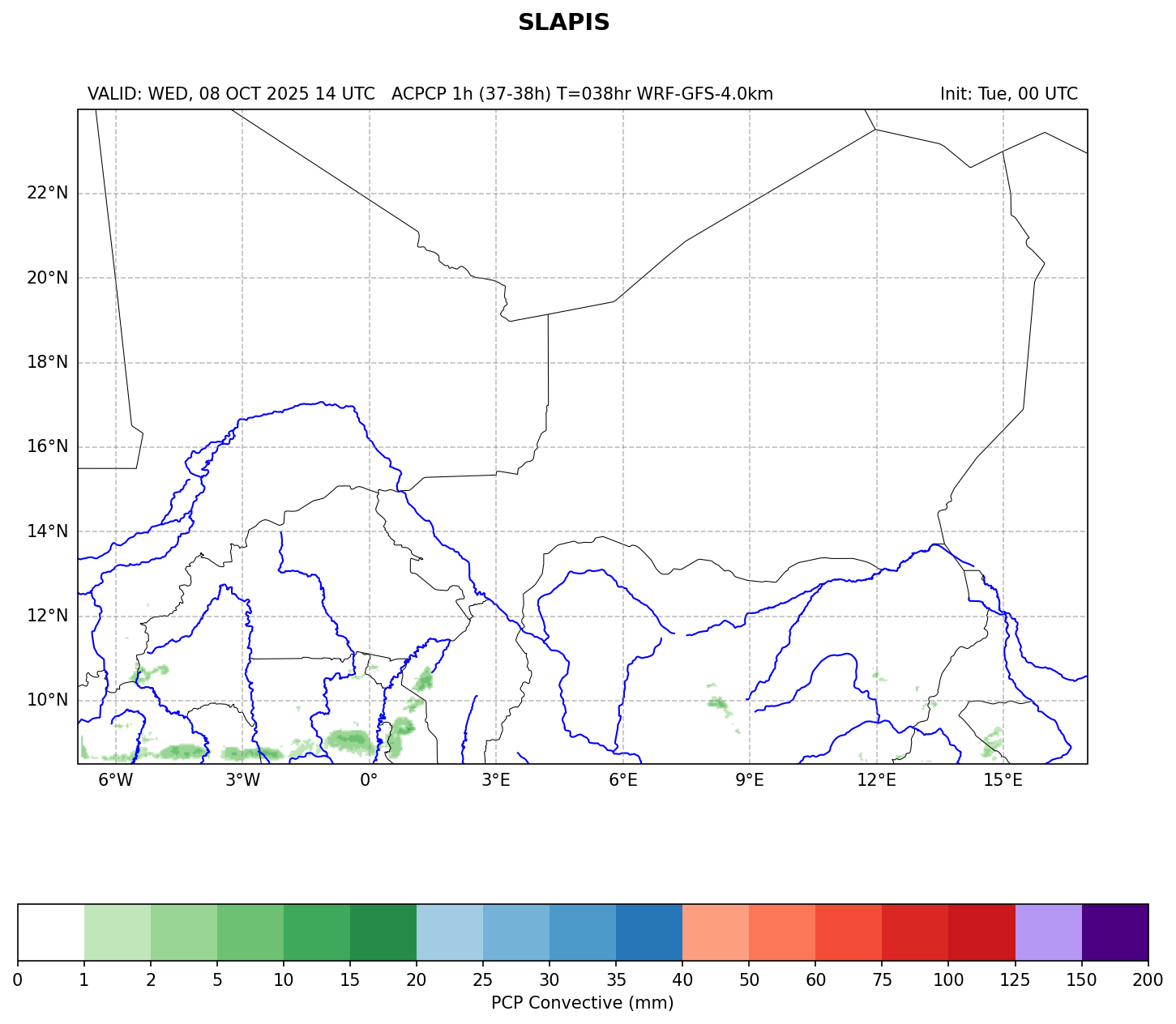Click the lightest green 1–2 mm swatch
This screenshot has width=1176, height=1024.
(x=118, y=932)
